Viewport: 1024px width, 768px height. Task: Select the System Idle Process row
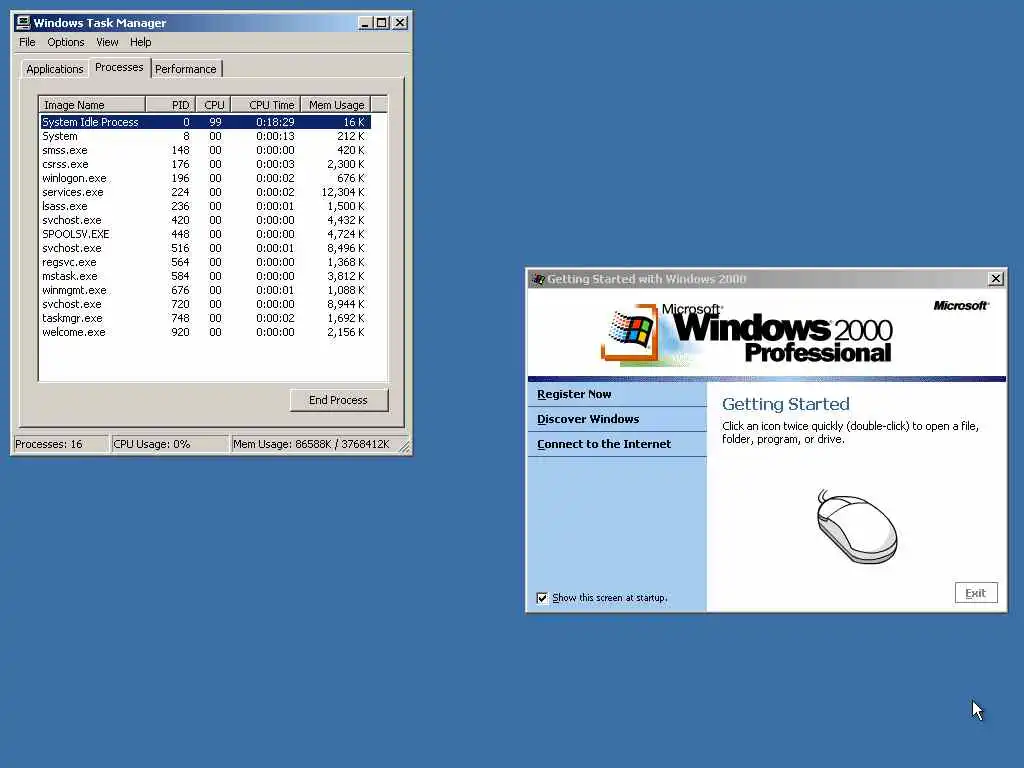pos(205,122)
